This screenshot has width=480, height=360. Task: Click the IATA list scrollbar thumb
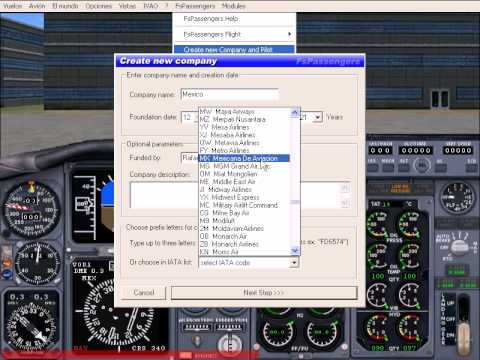pyautogui.click(x=295, y=202)
